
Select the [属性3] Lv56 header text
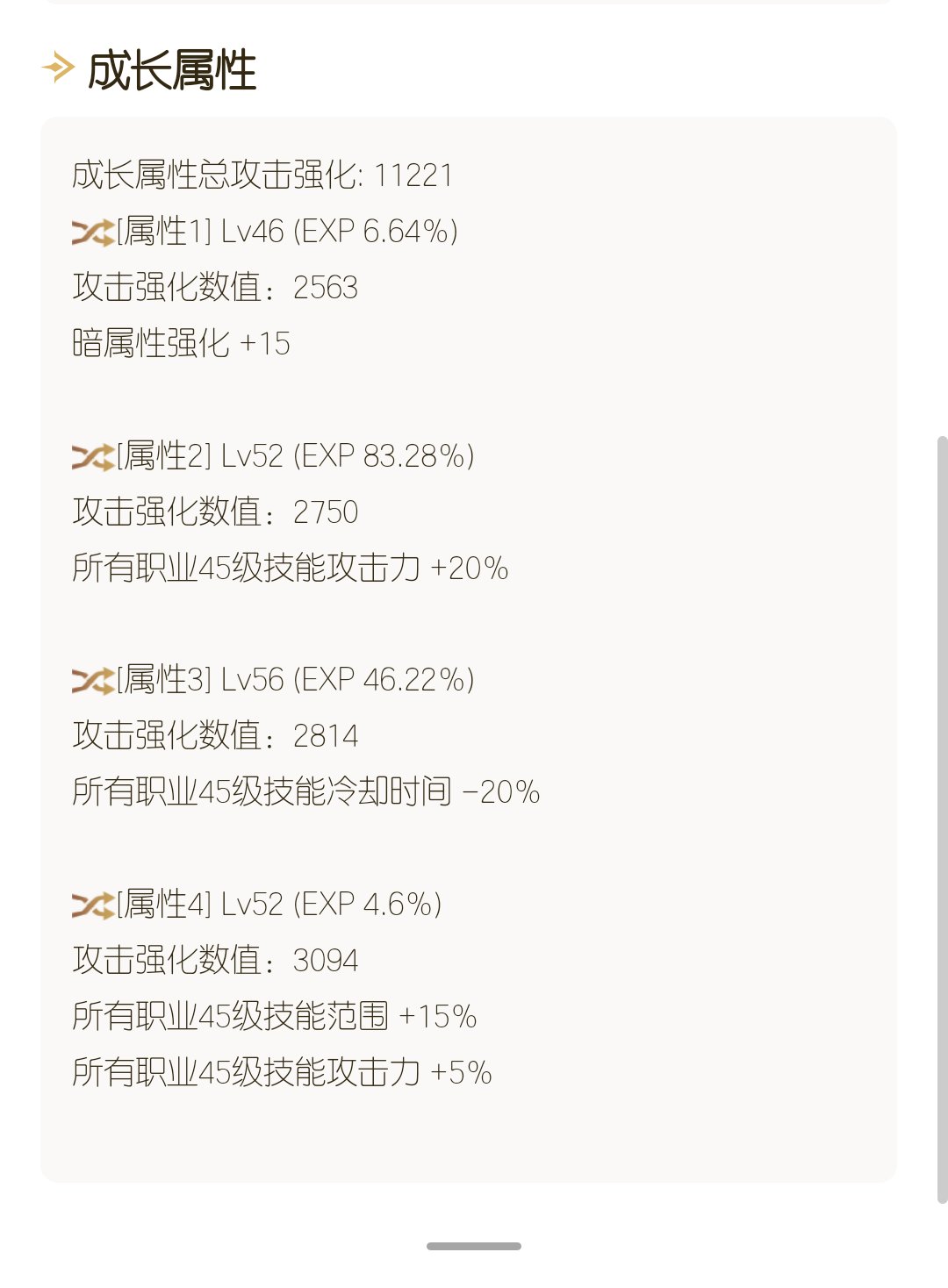click(296, 680)
